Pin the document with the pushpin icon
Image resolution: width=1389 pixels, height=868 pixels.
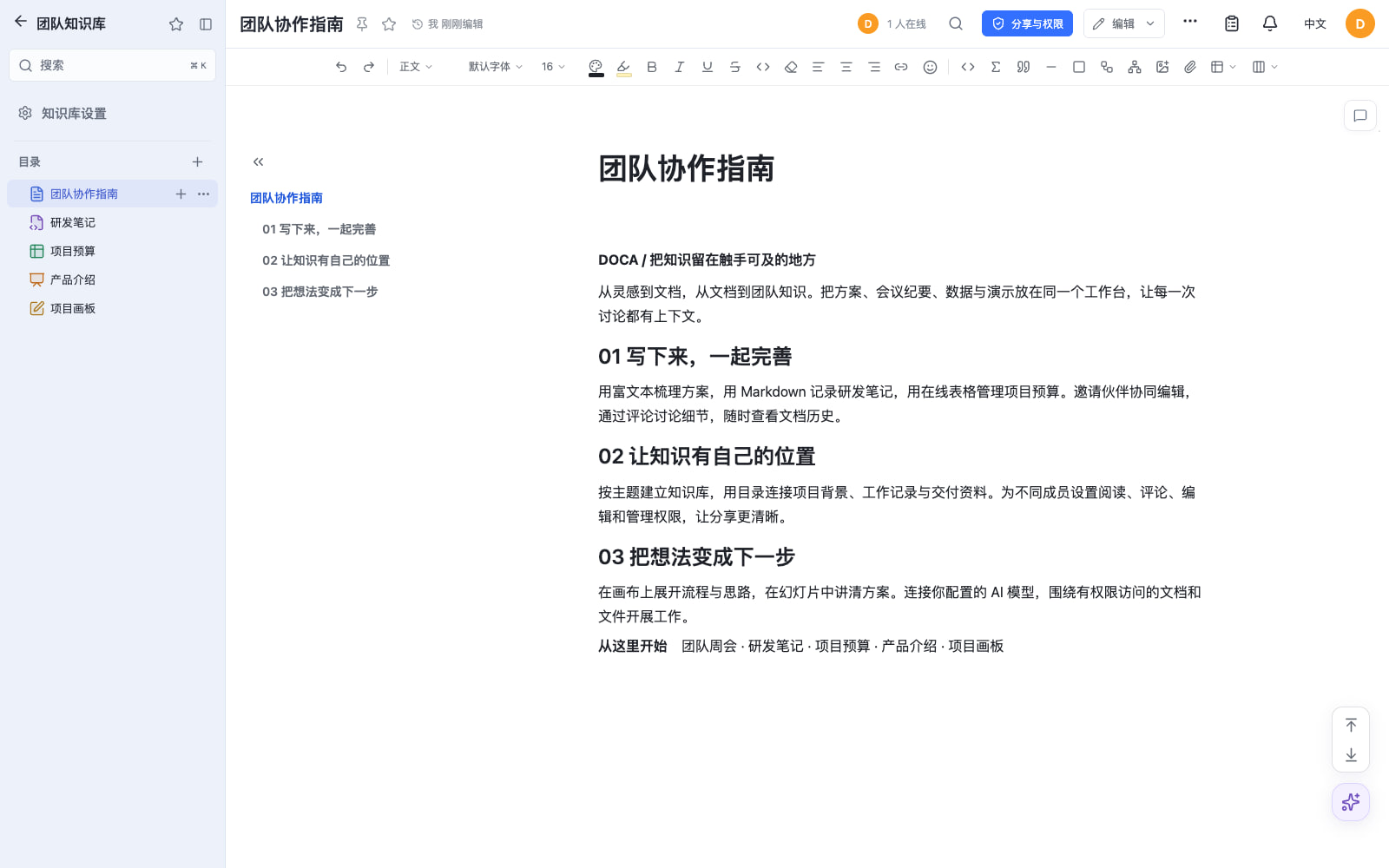[363, 24]
